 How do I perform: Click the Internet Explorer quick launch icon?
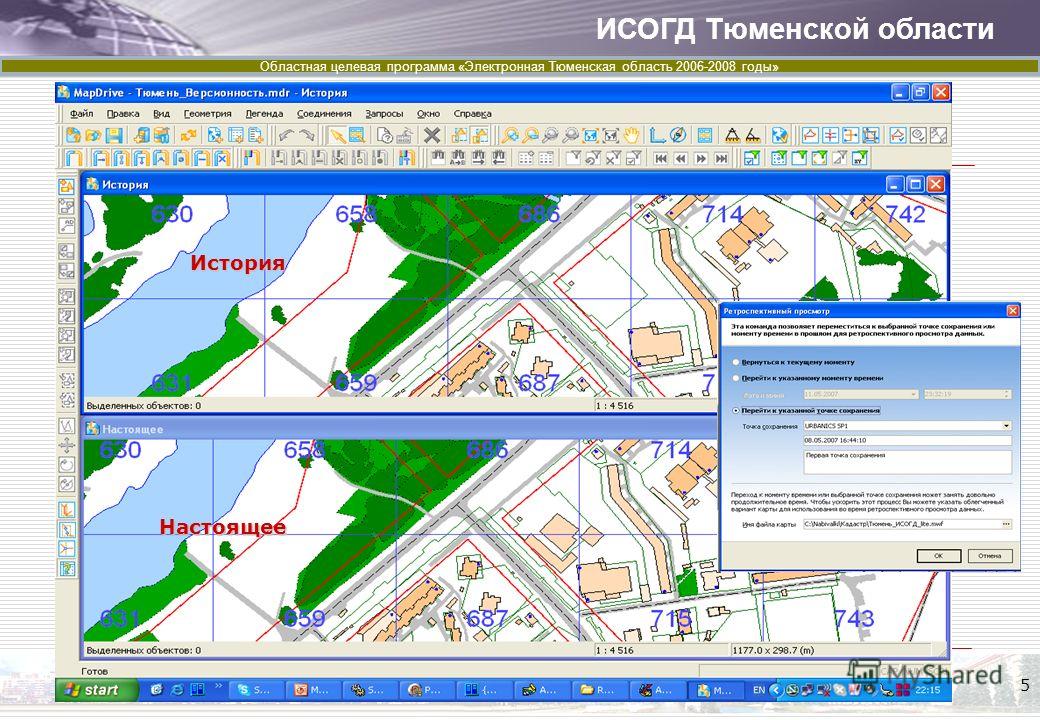176,690
